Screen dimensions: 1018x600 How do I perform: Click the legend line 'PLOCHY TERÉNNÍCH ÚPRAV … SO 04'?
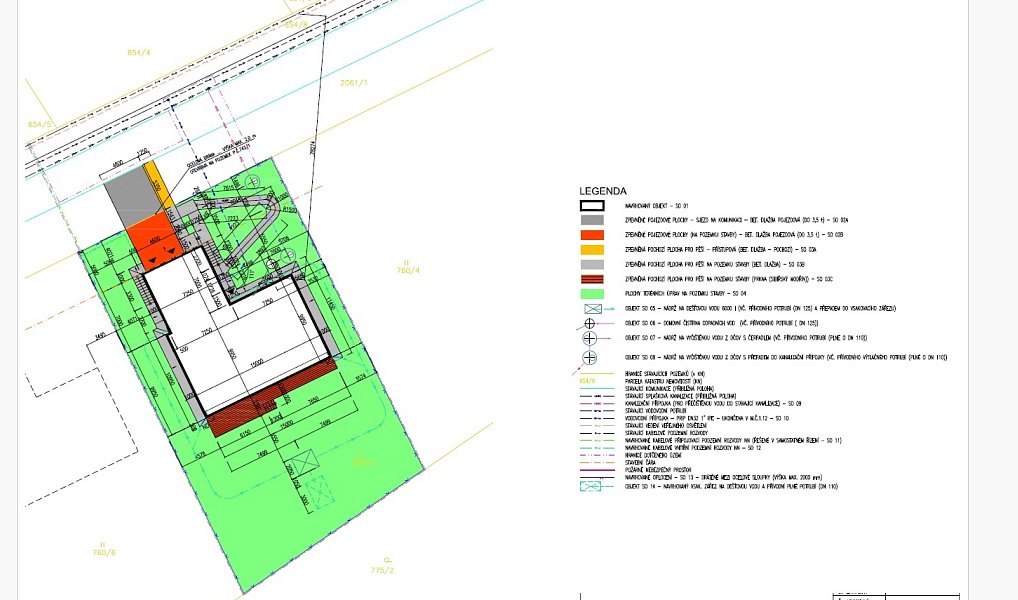click(x=686, y=294)
